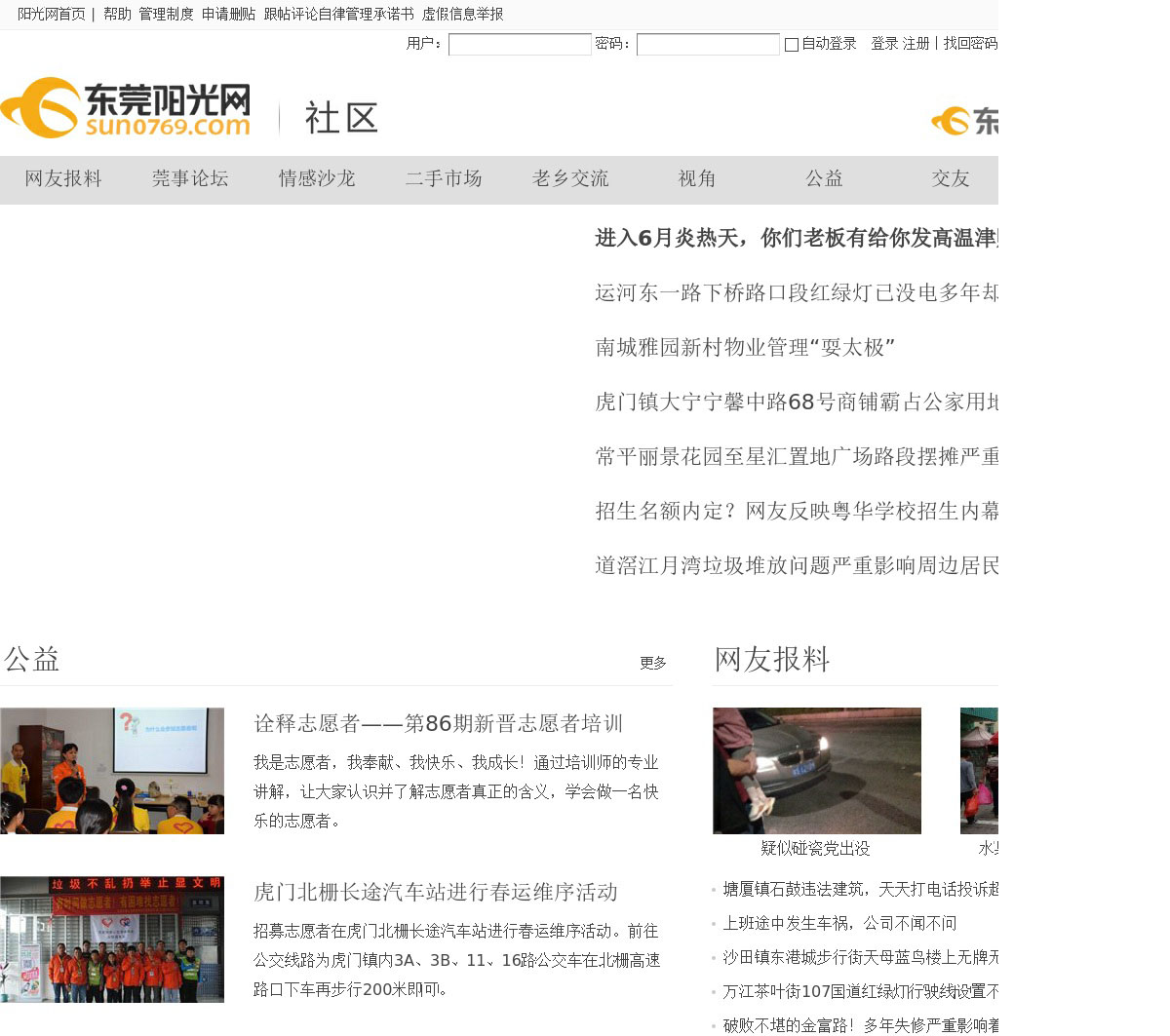Select the 情感沙龙 navigation item
Image resolution: width=1170 pixels, height=1036 pixels.
pyautogui.click(x=317, y=179)
